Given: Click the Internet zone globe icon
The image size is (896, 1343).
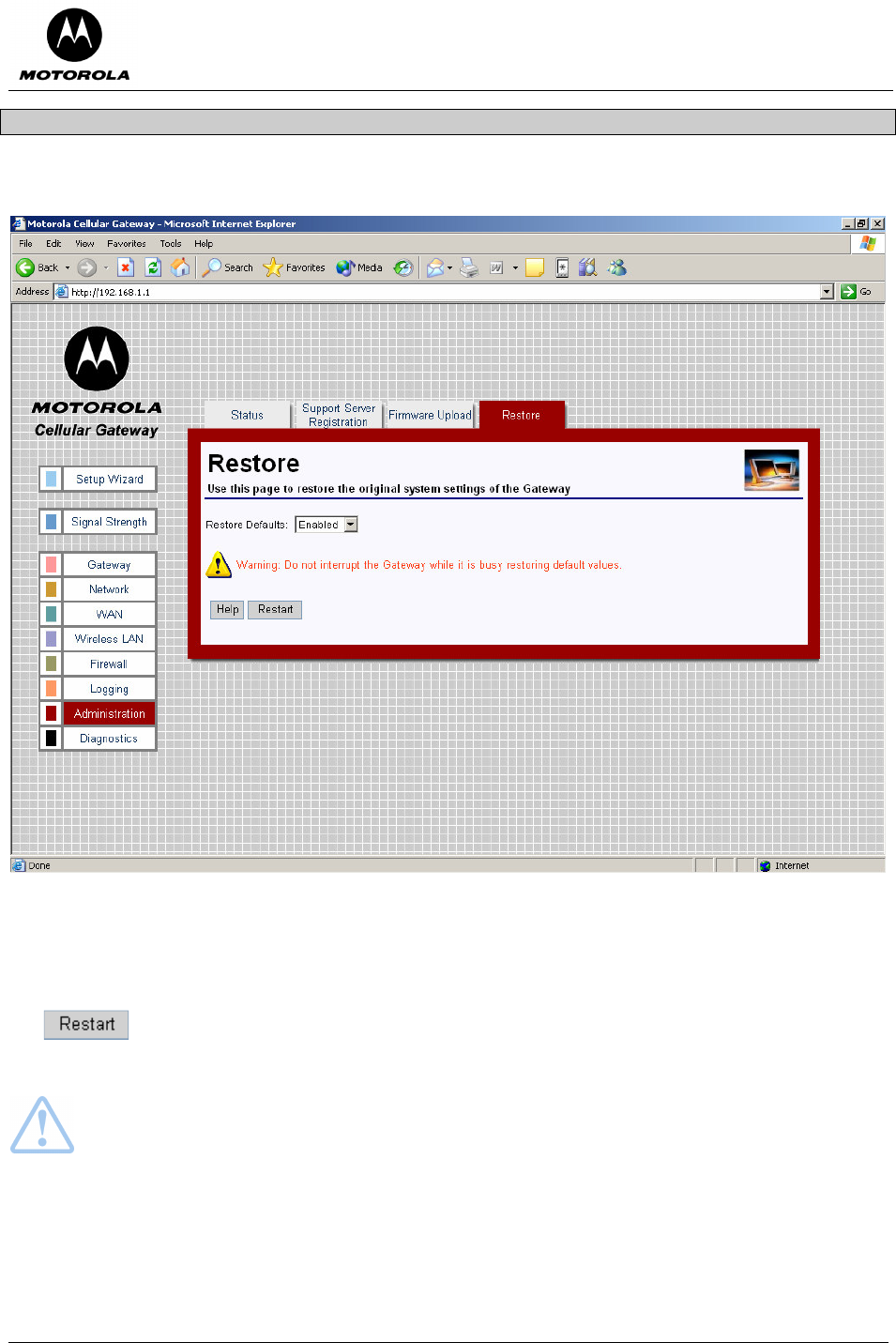Looking at the screenshot, I should pos(765,865).
